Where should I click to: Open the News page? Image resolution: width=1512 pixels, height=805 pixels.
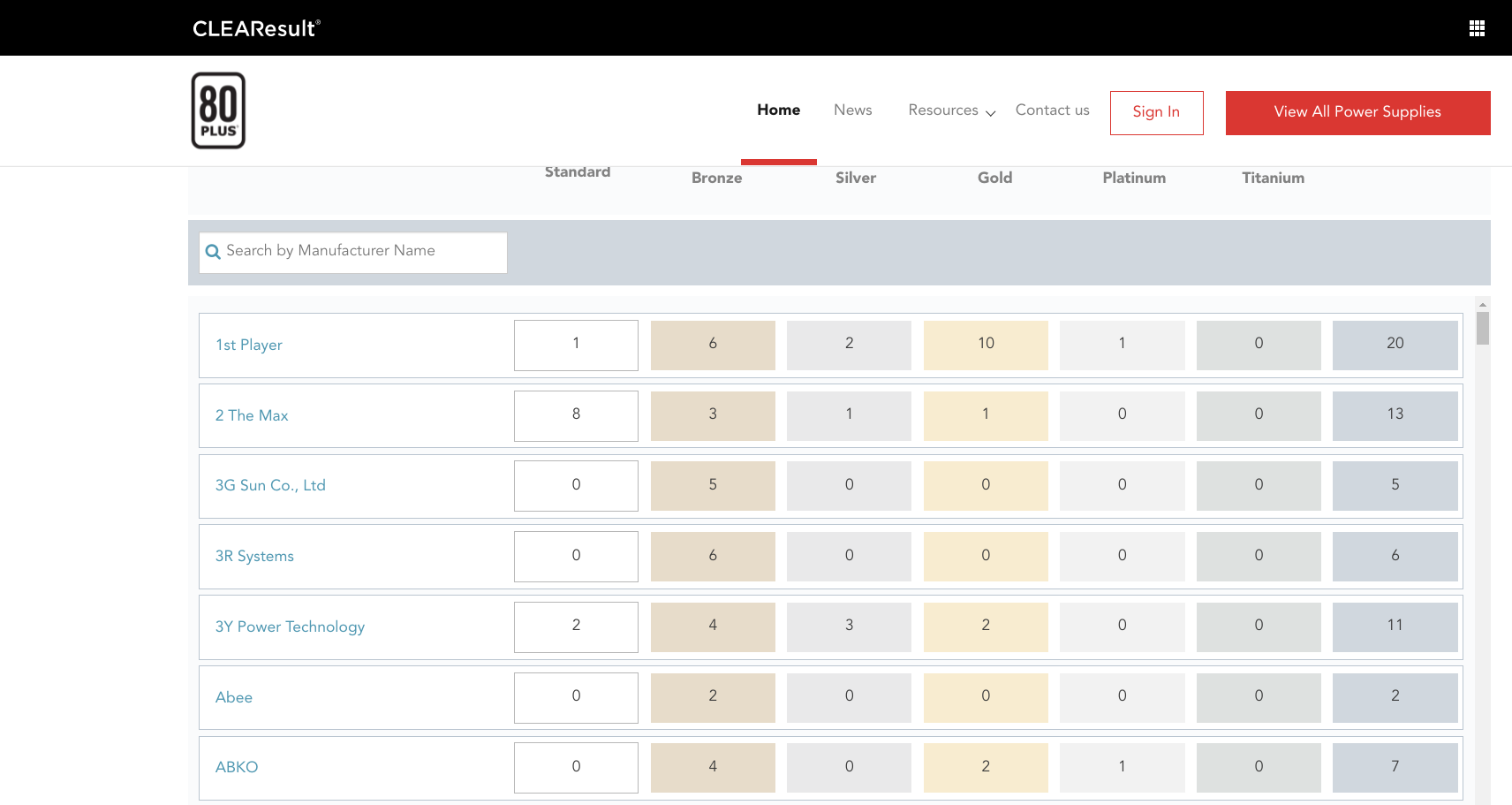coord(852,110)
